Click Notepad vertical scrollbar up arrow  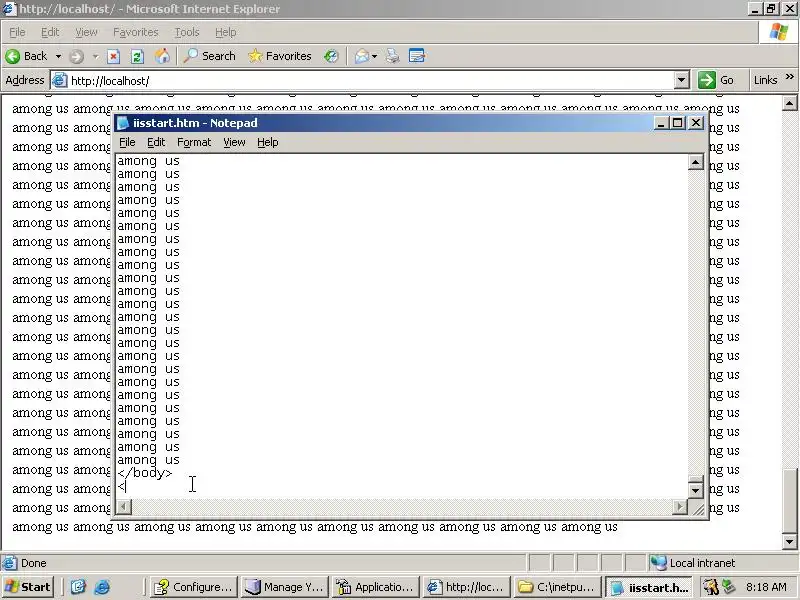[x=695, y=163]
